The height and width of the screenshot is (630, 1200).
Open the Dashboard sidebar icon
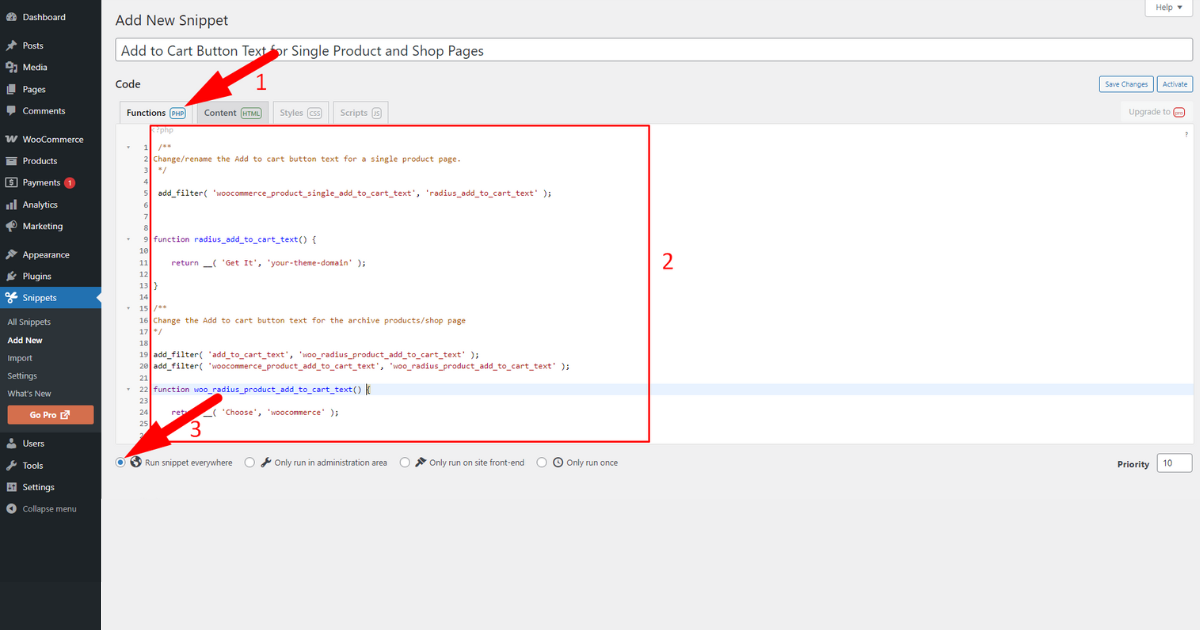(11, 17)
